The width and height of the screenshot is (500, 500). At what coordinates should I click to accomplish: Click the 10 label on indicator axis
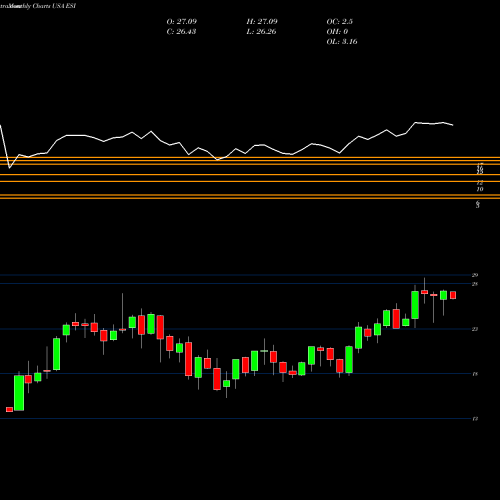pyautogui.click(x=480, y=189)
